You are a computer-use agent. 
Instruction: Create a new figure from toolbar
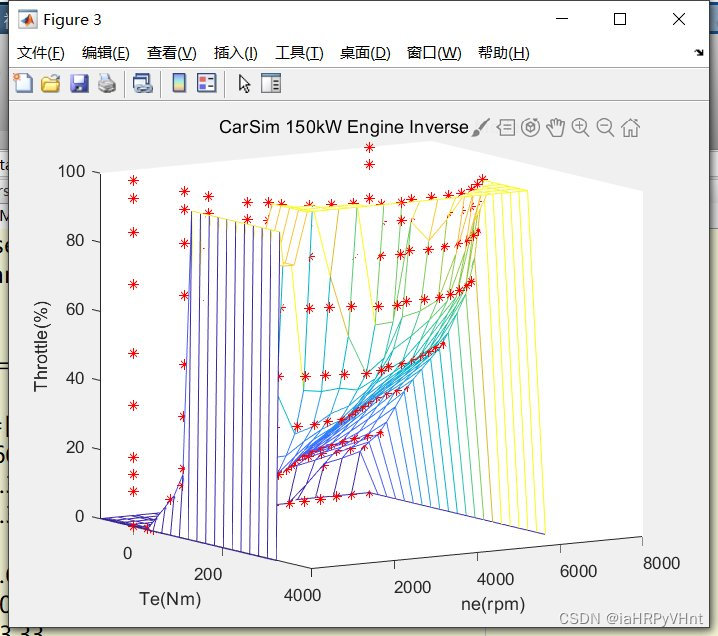tap(23, 84)
